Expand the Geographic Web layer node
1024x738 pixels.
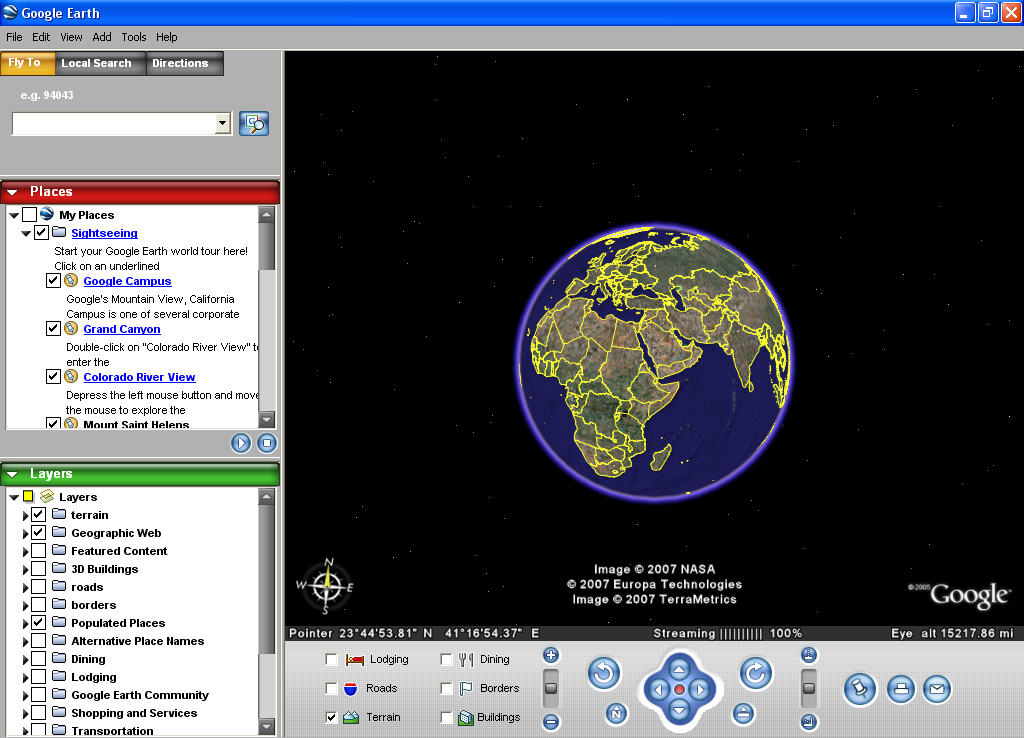(25, 534)
